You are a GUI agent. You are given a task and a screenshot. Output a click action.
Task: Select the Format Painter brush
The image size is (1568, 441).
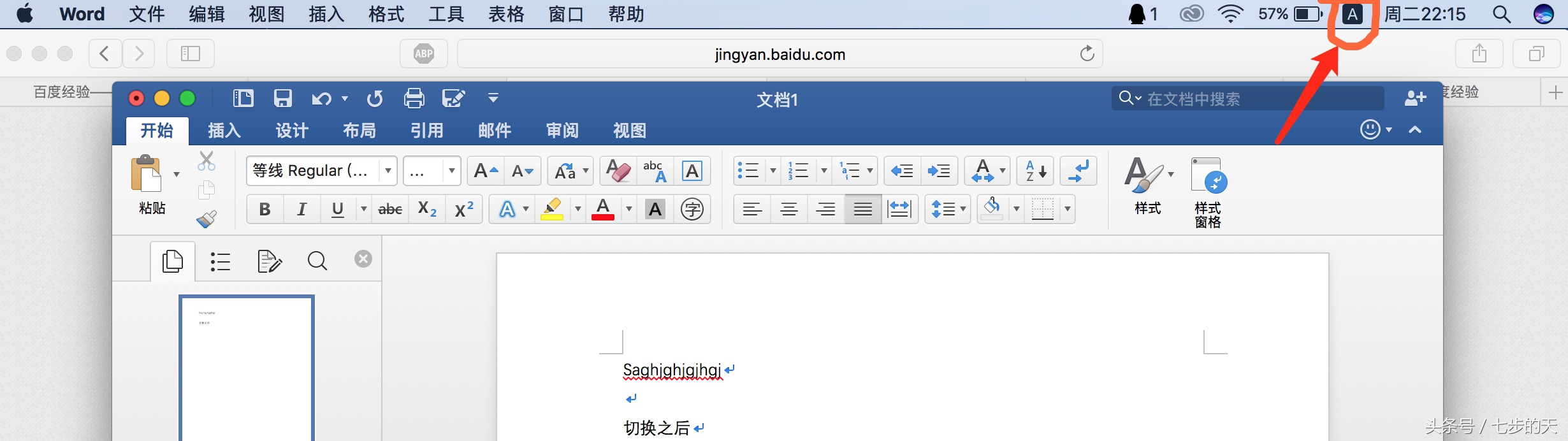click(x=206, y=219)
